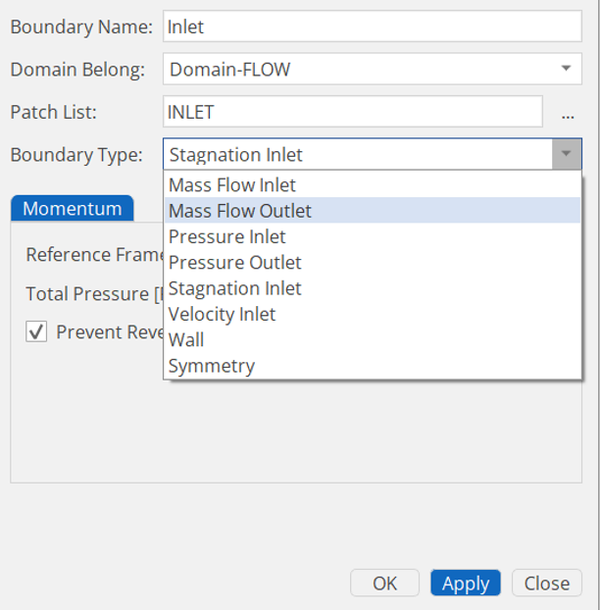Choose Pressure Inlet from list
This screenshot has width=600, height=611.
[227, 237]
